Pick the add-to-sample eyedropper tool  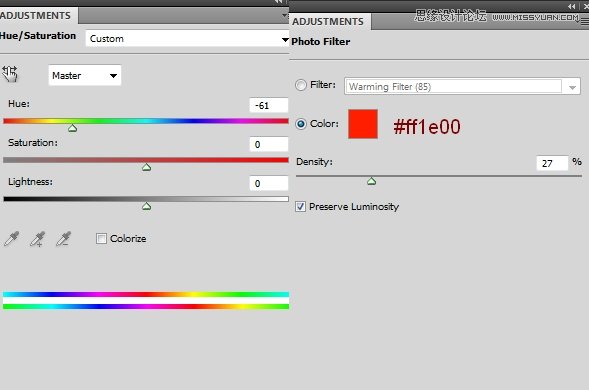(38, 239)
